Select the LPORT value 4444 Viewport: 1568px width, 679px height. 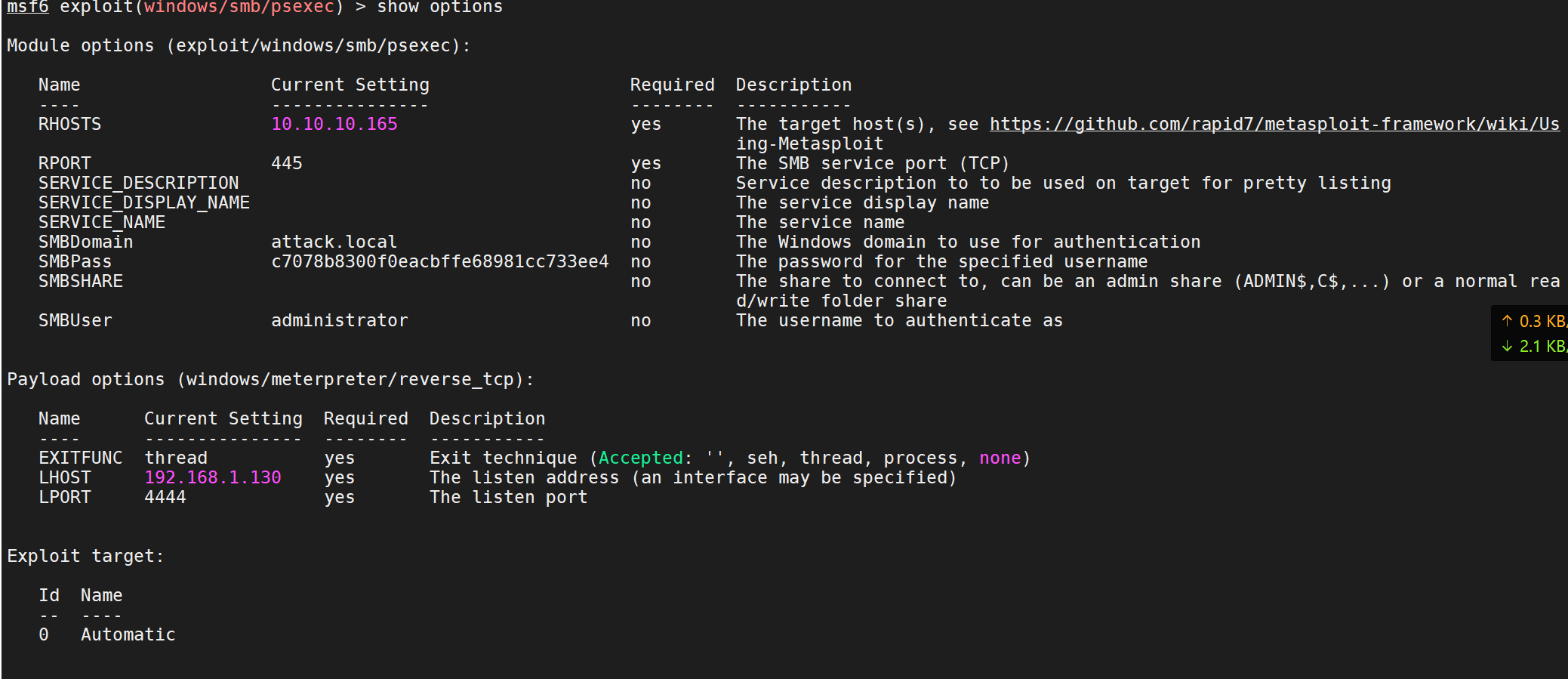165,497
